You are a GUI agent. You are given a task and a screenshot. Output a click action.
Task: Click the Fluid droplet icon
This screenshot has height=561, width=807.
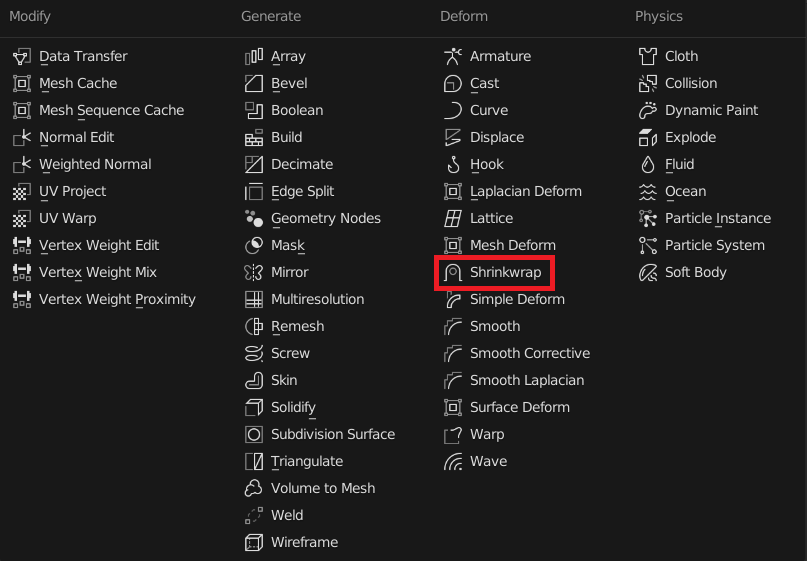(648, 165)
